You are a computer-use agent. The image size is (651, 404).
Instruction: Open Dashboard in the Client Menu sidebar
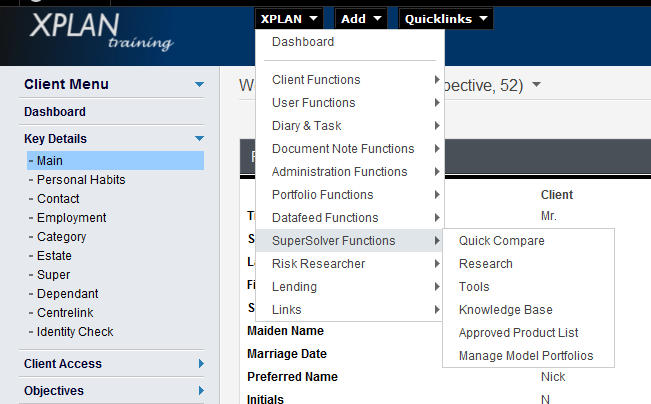[55, 112]
